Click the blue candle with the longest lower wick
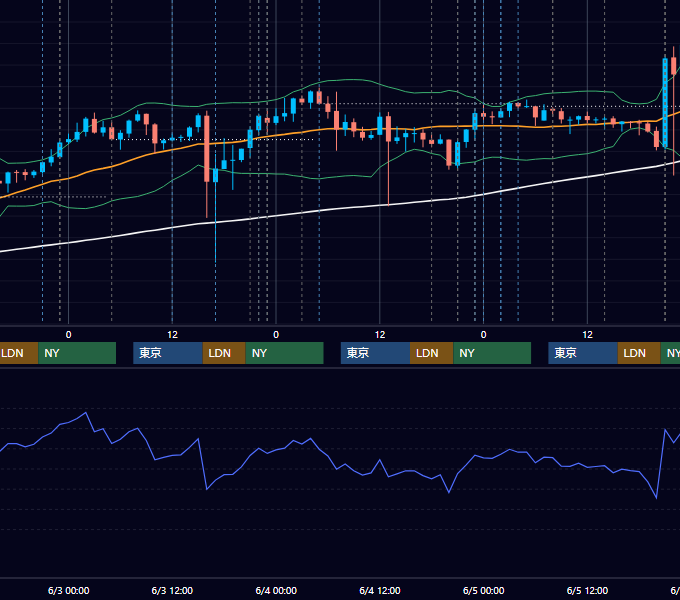Viewport: 680px width, 600px height. (216, 175)
